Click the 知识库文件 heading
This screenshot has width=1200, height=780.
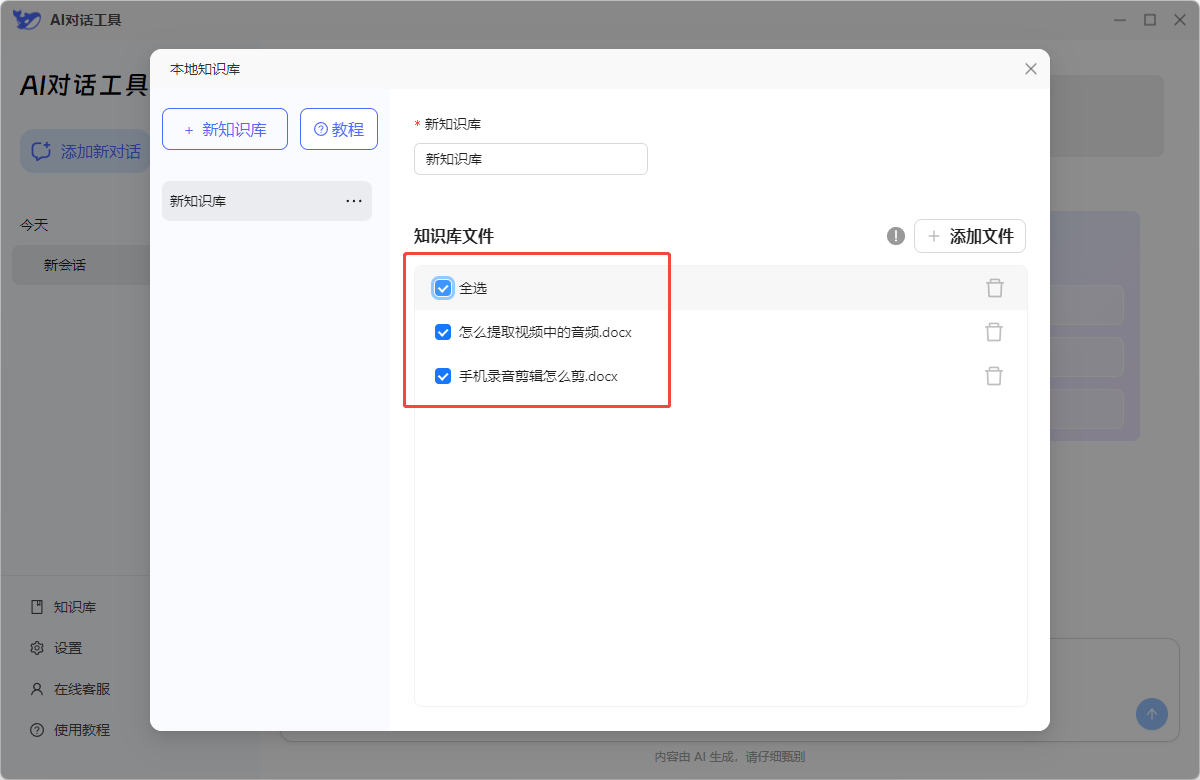click(454, 236)
